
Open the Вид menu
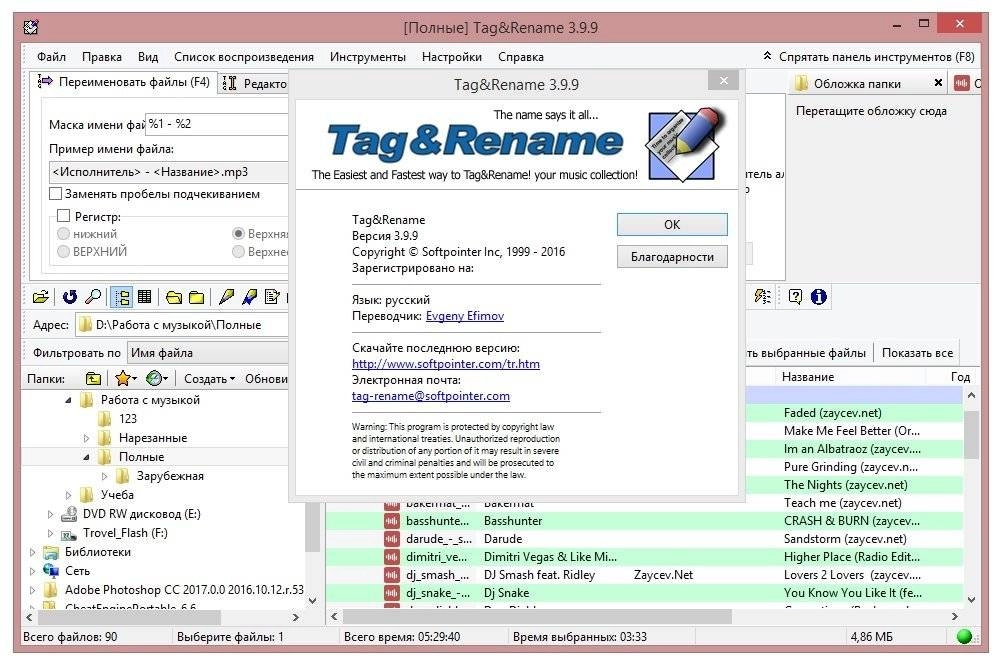pos(148,57)
